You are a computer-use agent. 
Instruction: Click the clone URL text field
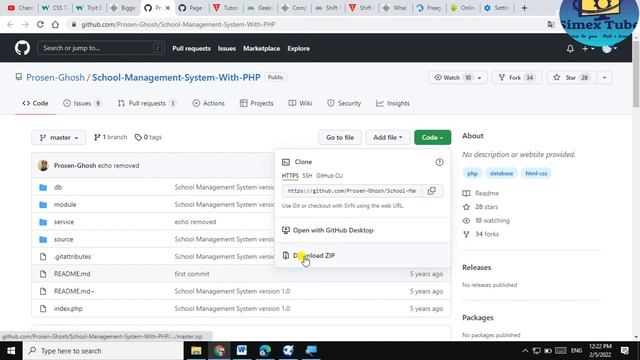pyautogui.click(x=351, y=191)
